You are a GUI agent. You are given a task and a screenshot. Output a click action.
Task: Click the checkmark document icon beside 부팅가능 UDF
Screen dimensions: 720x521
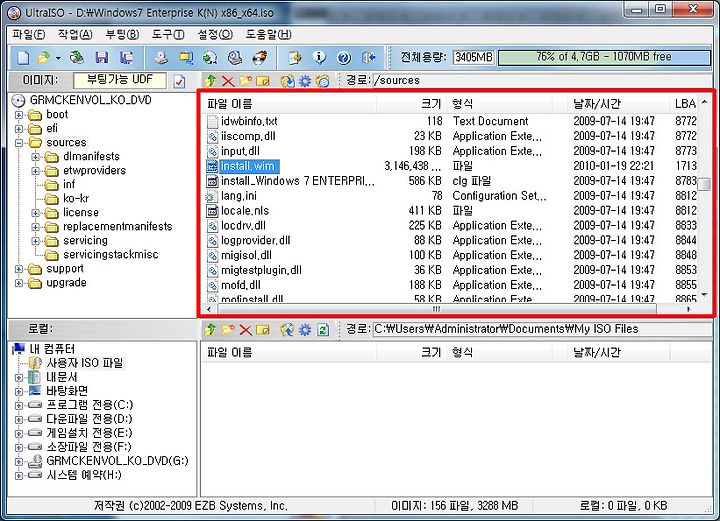pos(179,81)
